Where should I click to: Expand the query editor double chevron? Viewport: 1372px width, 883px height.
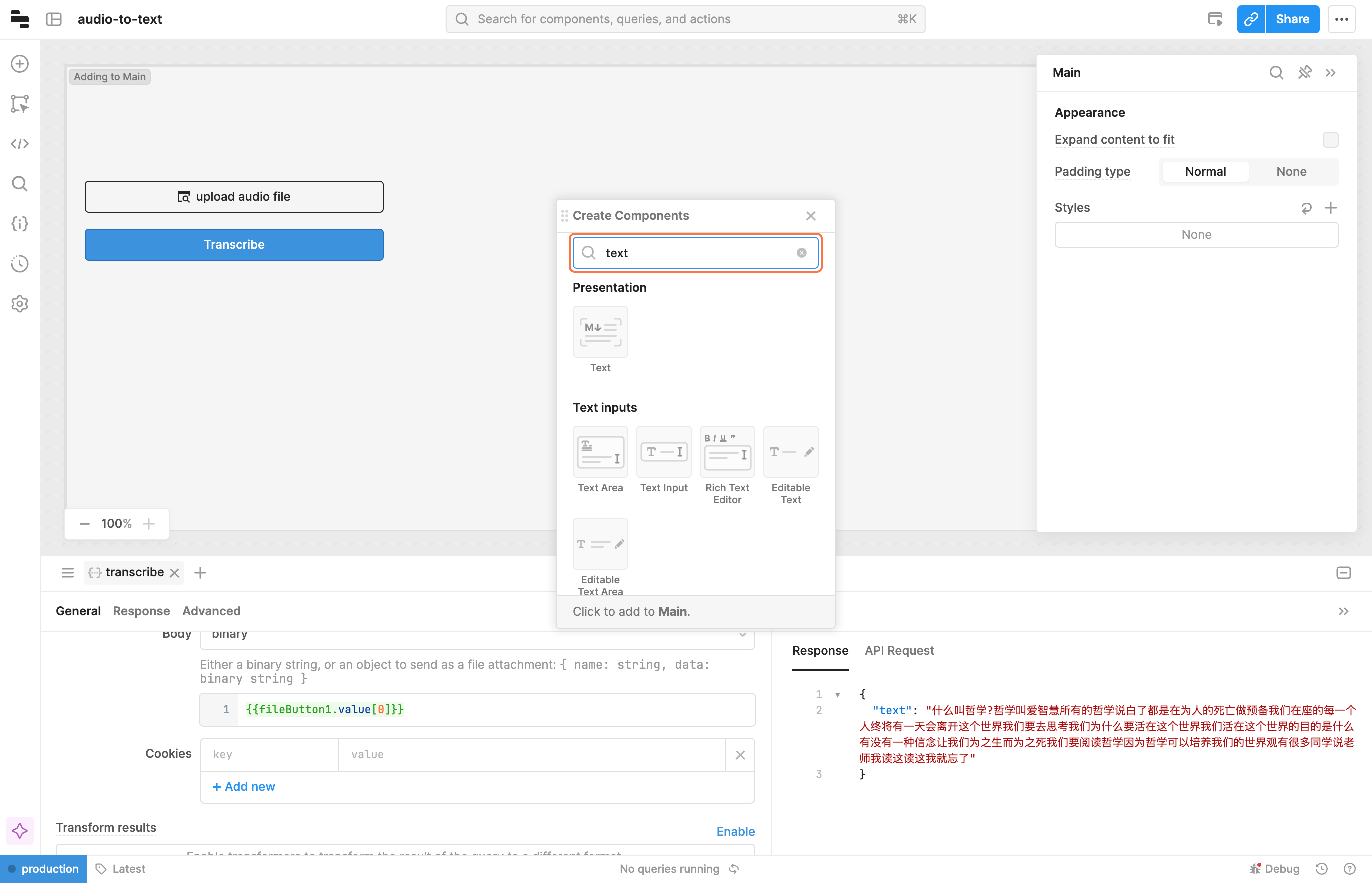(x=1343, y=611)
